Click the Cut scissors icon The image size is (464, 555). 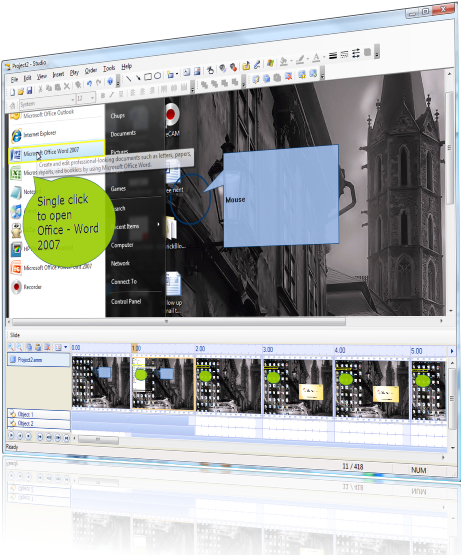[x=40, y=89]
